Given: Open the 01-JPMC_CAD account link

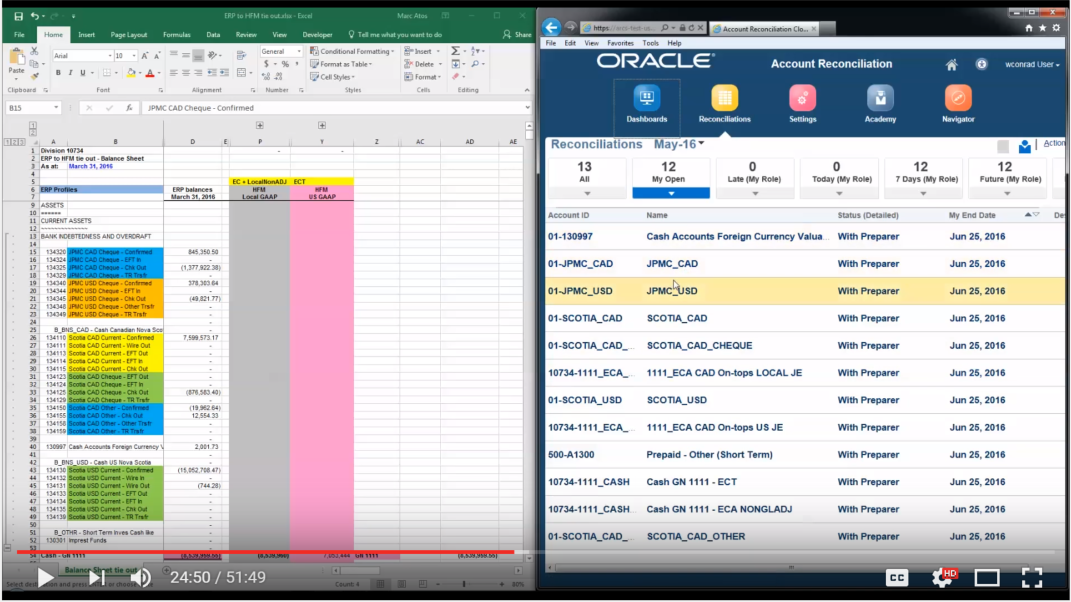Looking at the screenshot, I should 580,264.
